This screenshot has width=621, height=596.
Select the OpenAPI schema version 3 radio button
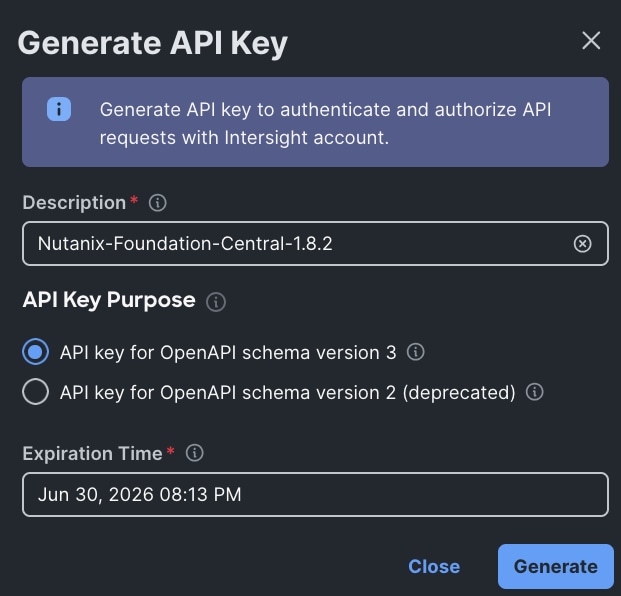click(36, 352)
